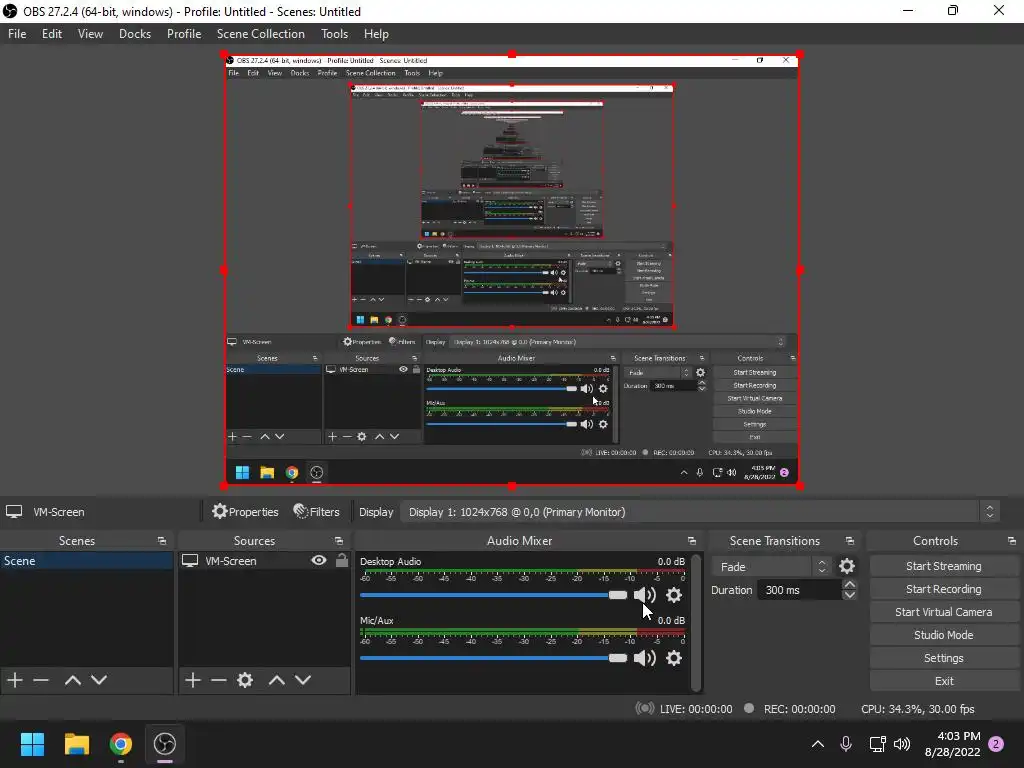
Task: Open source Properties with gear icon
Action: (246, 512)
